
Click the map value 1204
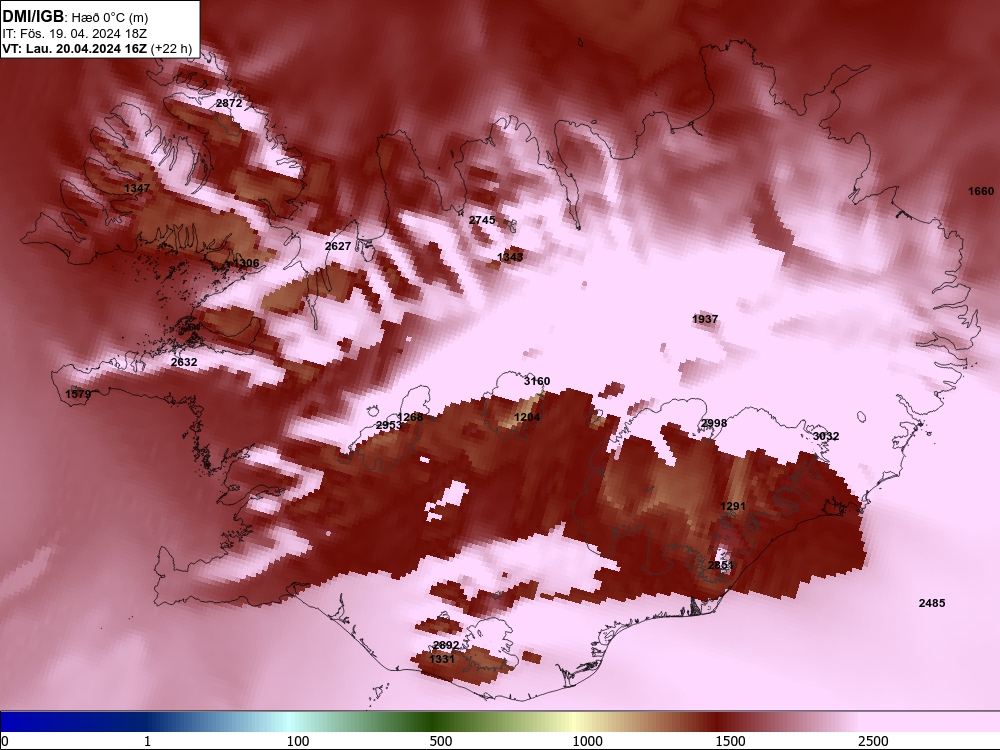point(527,418)
